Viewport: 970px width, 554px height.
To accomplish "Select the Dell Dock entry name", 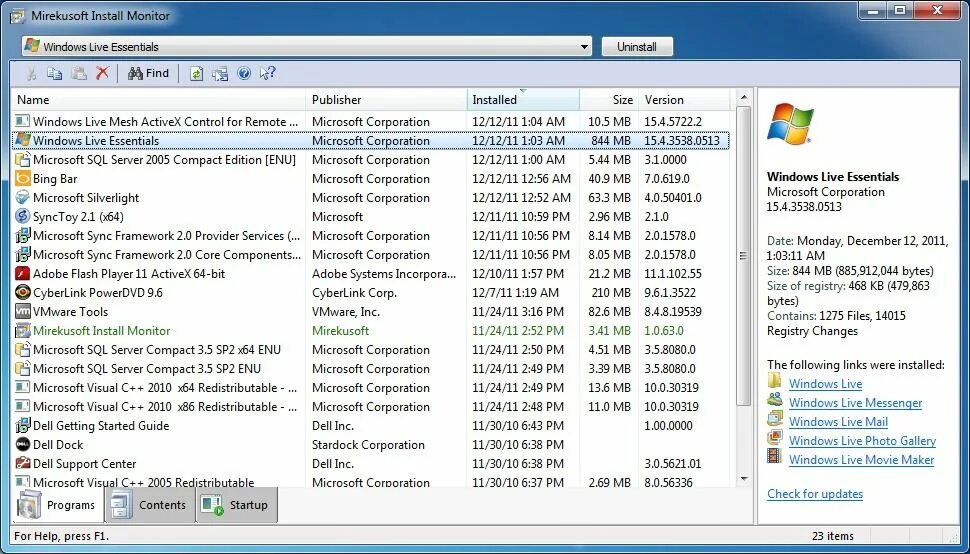I will tap(58, 445).
